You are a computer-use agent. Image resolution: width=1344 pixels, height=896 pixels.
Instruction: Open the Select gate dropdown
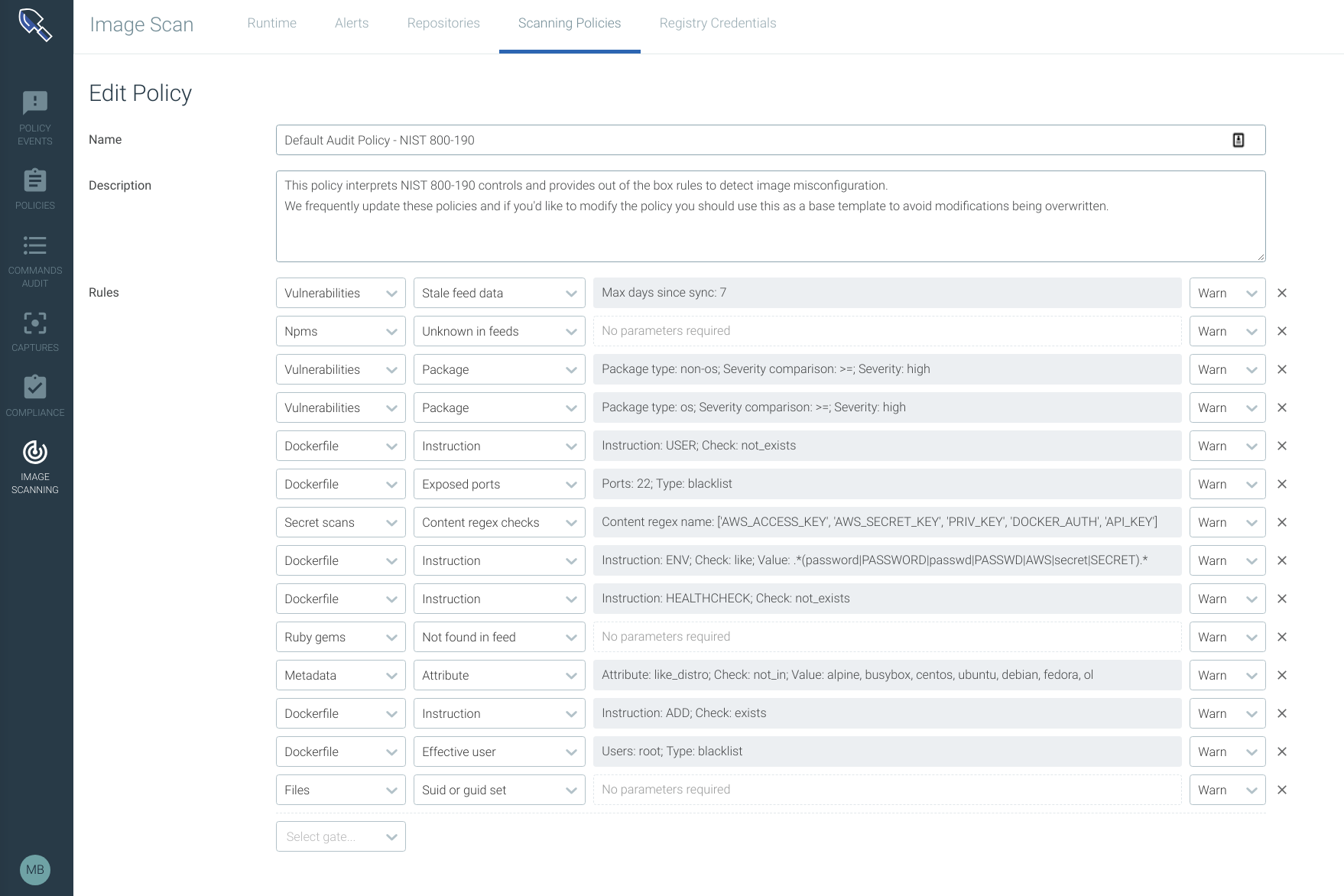click(x=340, y=836)
